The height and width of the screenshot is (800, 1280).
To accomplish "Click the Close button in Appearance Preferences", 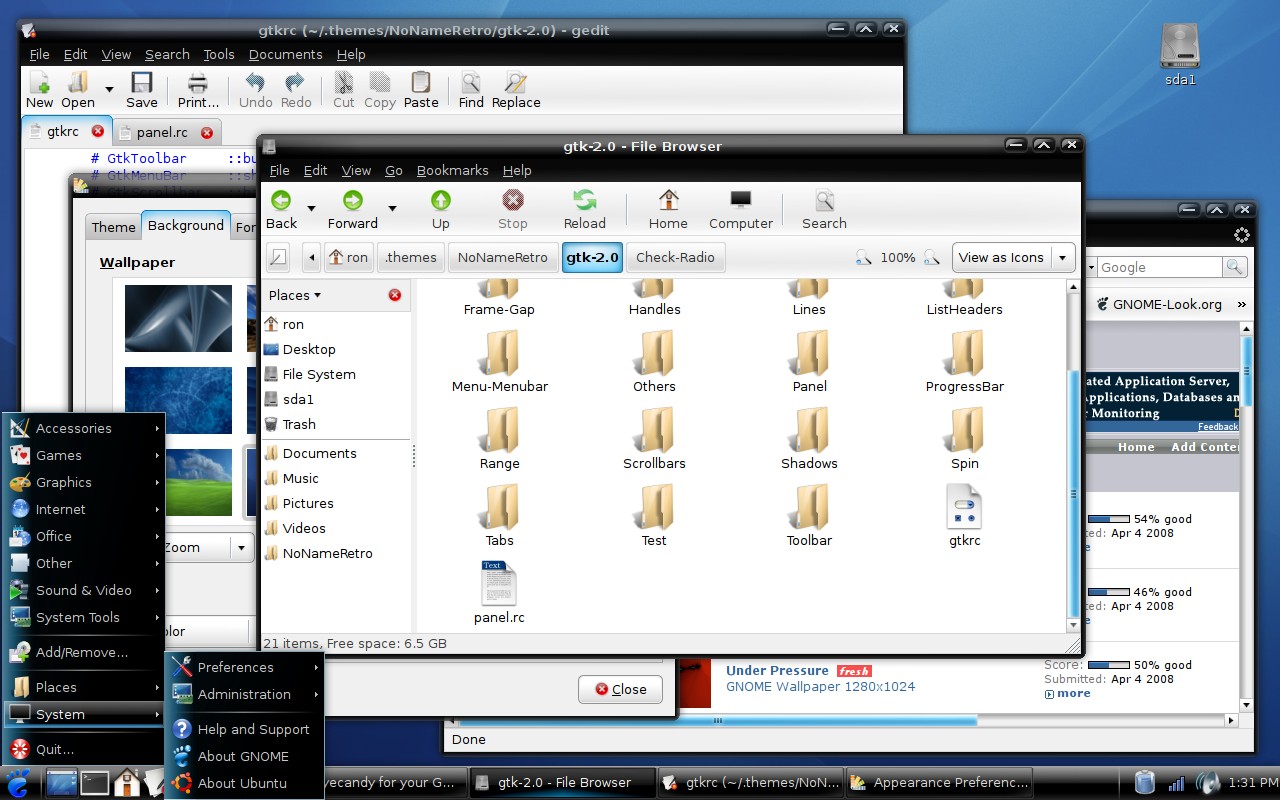I will click(x=620, y=689).
